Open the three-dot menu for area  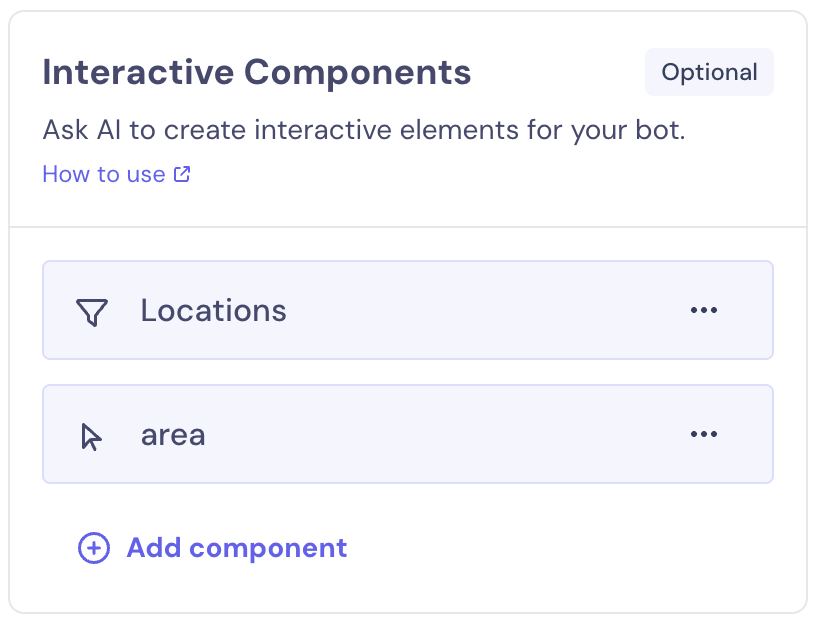point(704,435)
